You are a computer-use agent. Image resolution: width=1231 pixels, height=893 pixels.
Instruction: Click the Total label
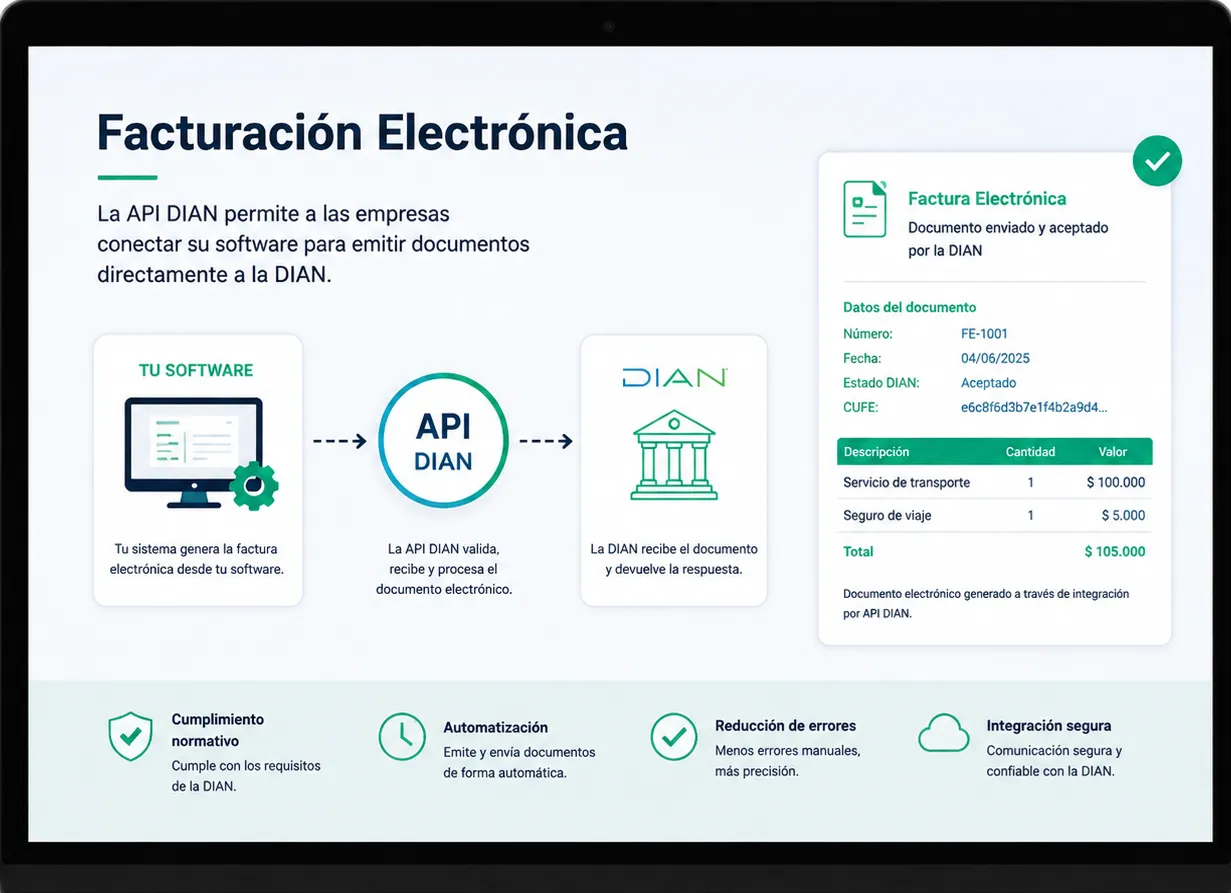[x=858, y=551]
